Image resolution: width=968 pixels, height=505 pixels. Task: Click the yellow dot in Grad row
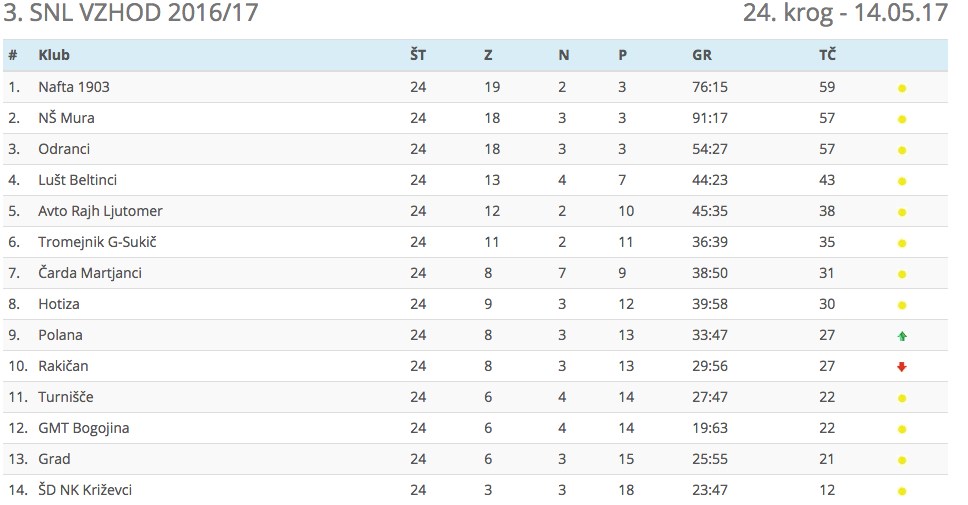[x=902, y=460]
